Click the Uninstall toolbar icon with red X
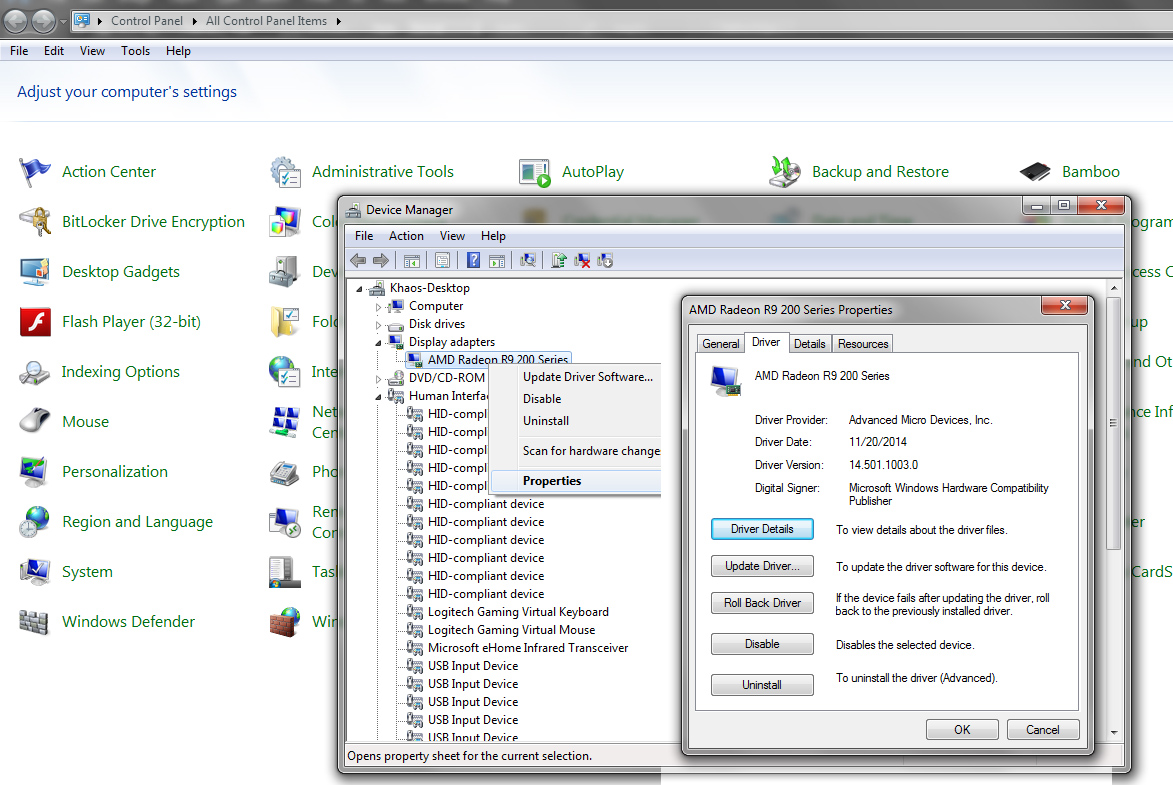Screen dimensions: 1173x785 click(582, 260)
